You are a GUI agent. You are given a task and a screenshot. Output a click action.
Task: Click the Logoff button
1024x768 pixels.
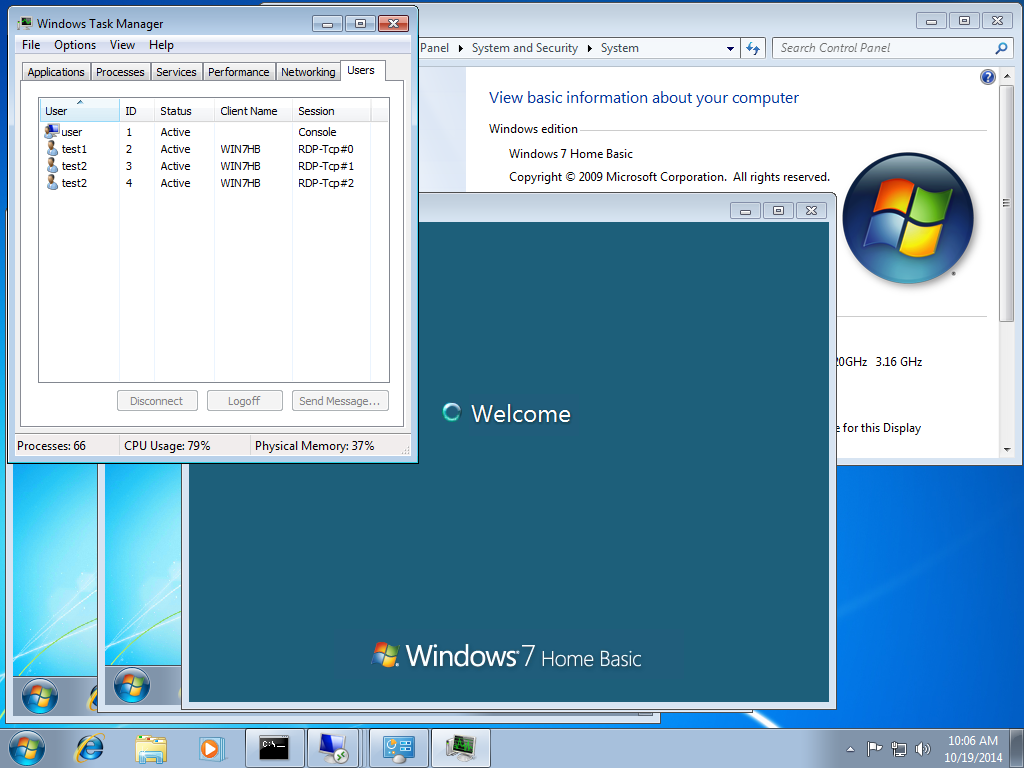tap(244, 401)
